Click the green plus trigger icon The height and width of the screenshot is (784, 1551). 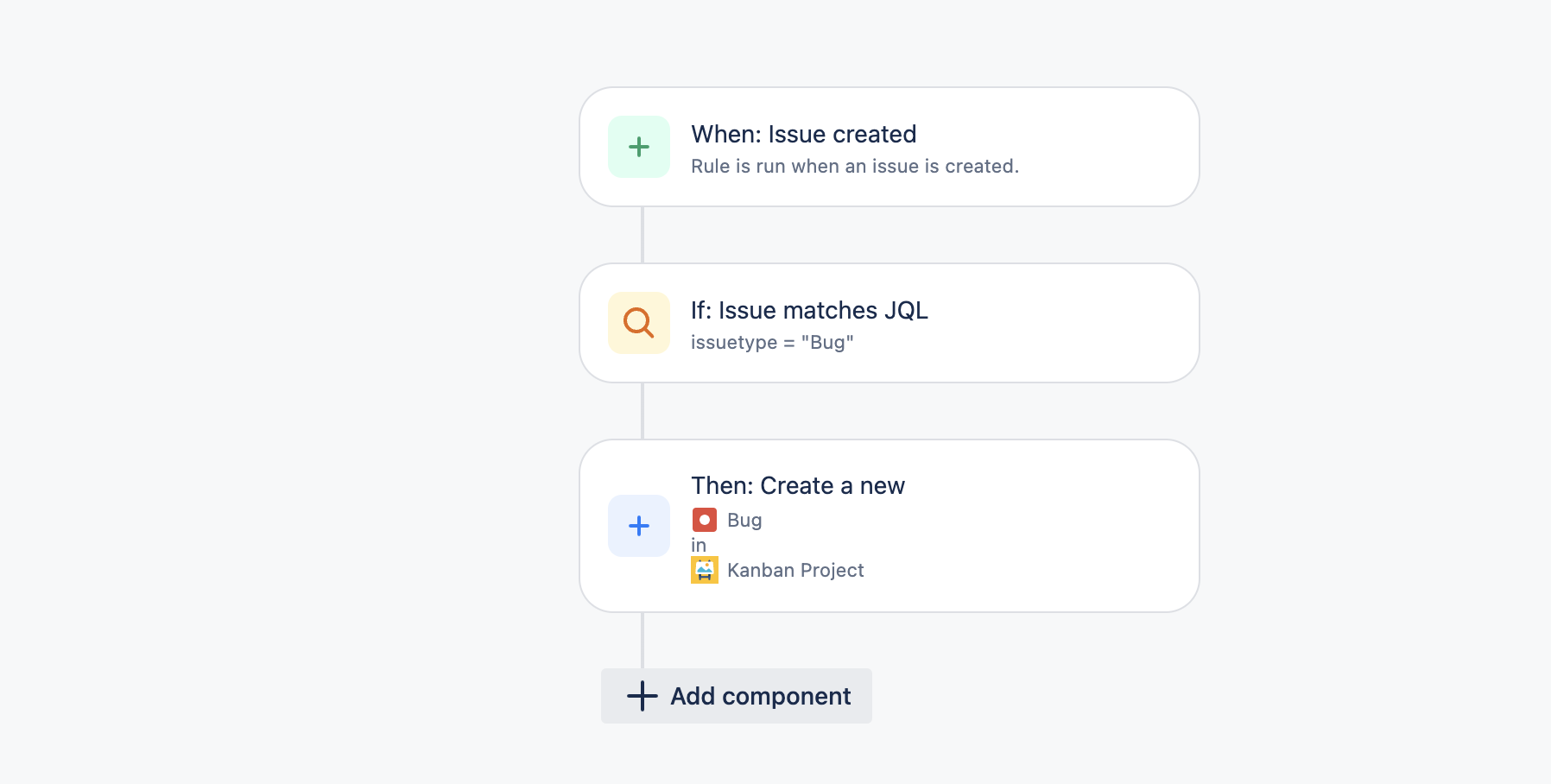(x=639, y=147)
